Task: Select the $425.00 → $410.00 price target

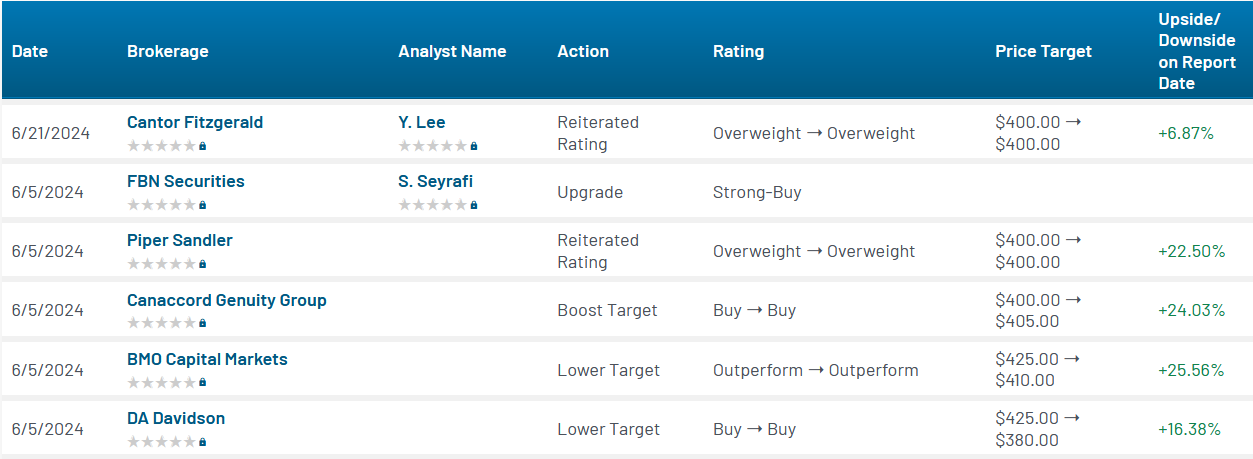Action: click(x=1039, y=370)
